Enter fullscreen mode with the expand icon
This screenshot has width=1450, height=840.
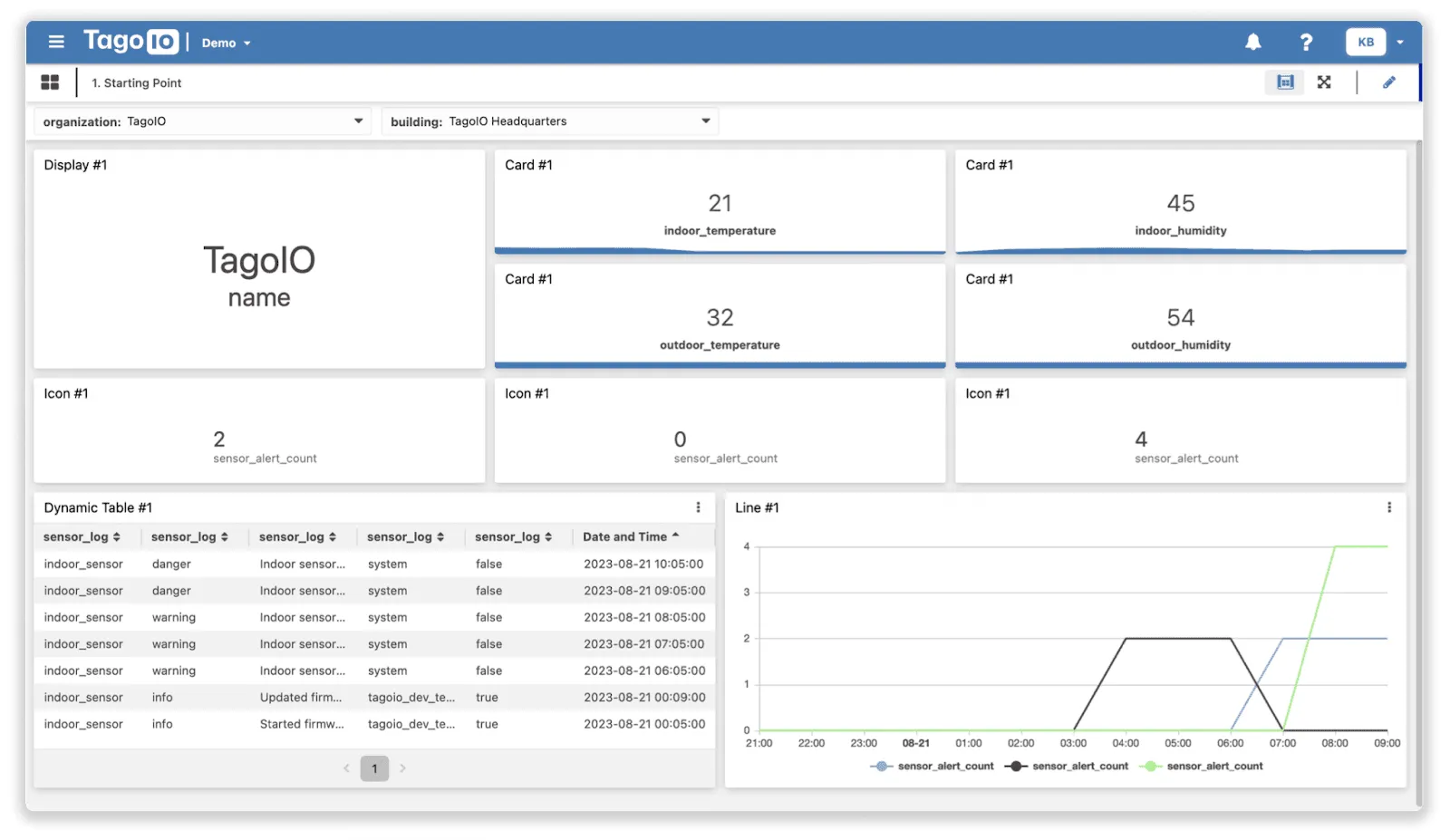[1324, 82]
